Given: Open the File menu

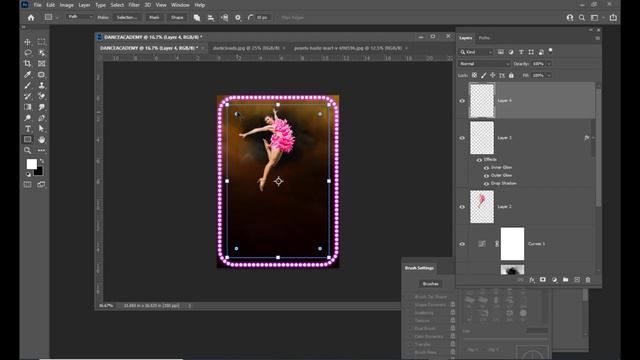Looking at the screenshot, I should (38, 5).
